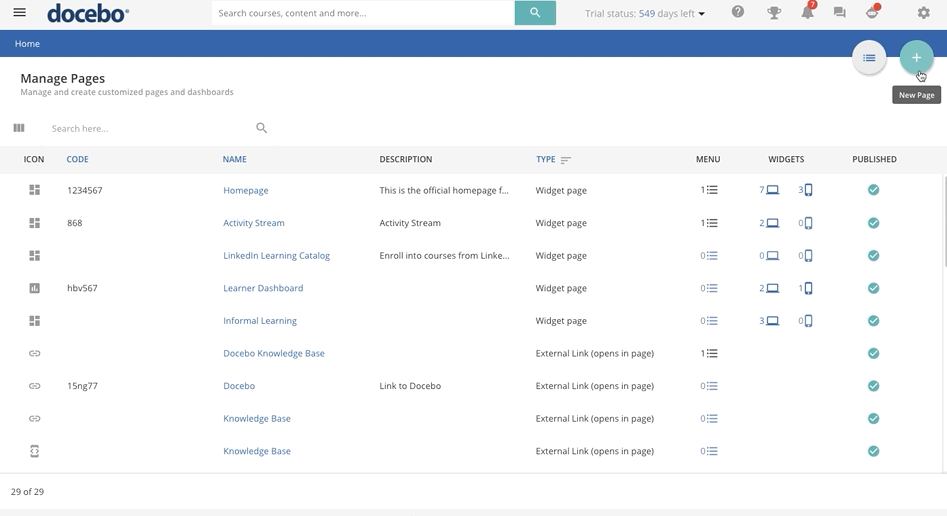The image size is (947, 516).
Task: Toggle published status for Docebo row
Action: pyautogui.click(x=873, y=386)
